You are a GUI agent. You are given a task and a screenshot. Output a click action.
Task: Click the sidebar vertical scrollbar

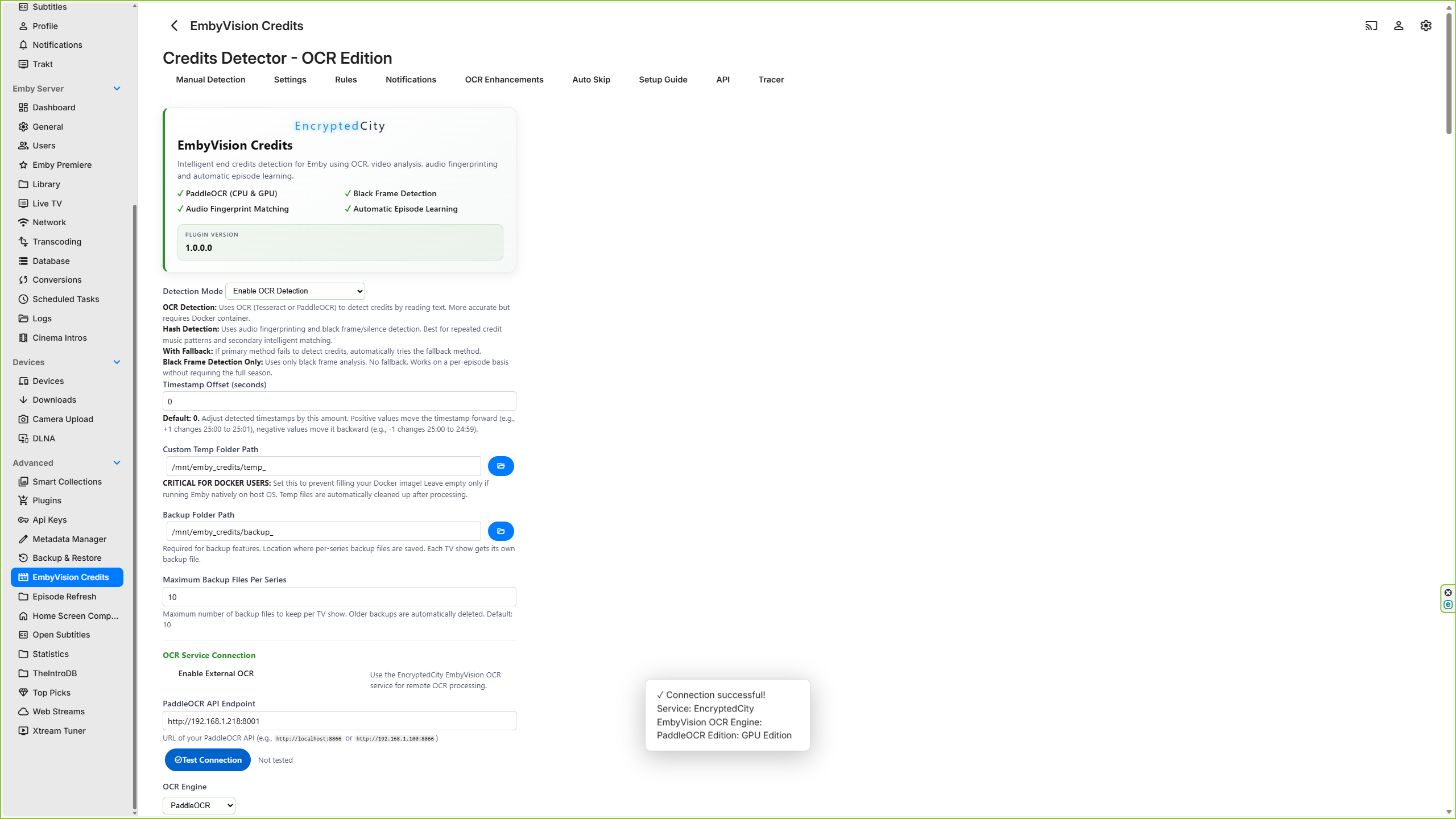point(135,506)
